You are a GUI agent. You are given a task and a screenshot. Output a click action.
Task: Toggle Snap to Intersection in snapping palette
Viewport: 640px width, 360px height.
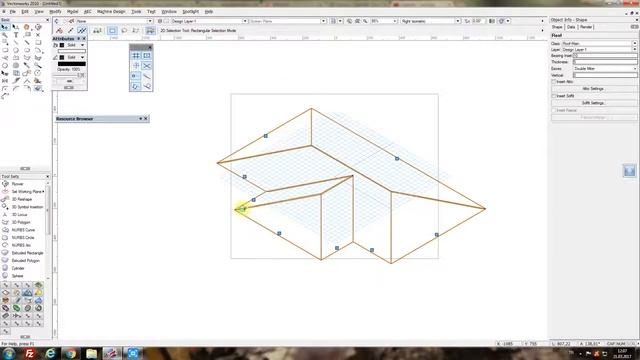click(147, 66)
